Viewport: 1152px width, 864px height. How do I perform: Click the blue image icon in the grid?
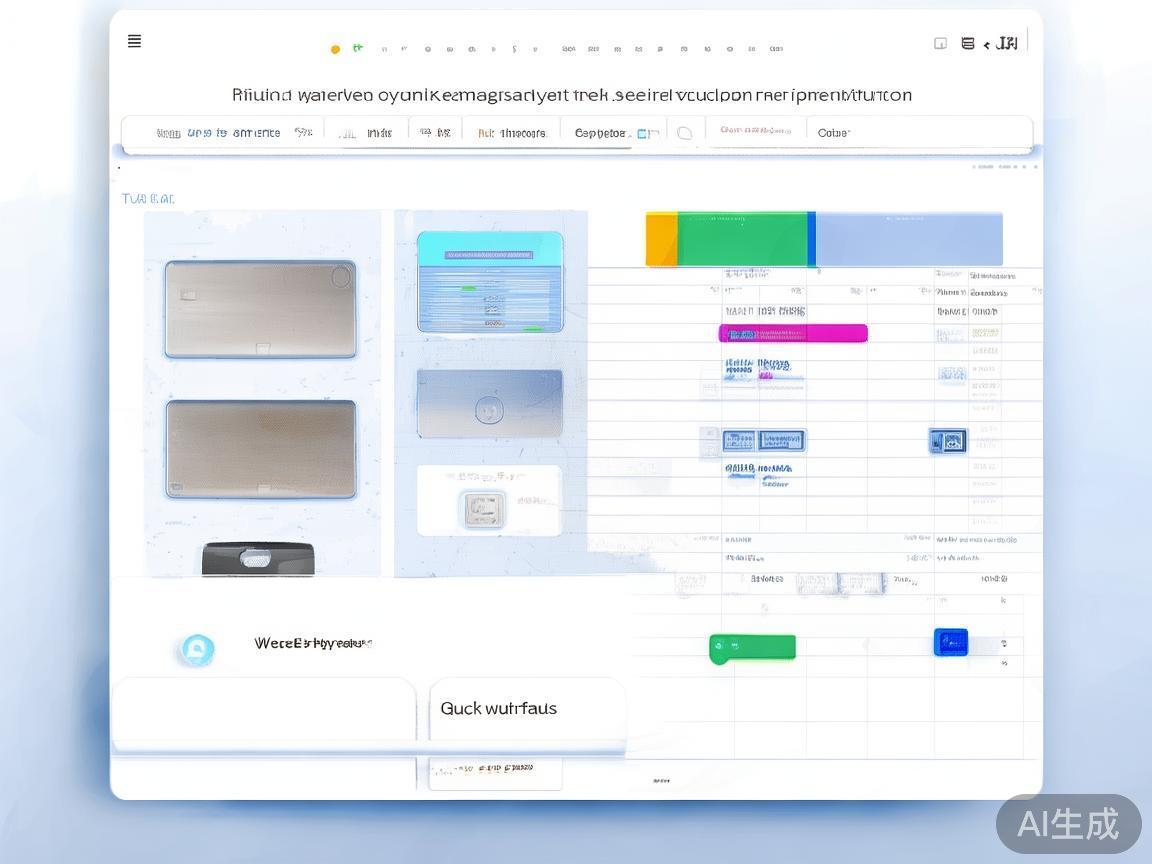point(947,440)
